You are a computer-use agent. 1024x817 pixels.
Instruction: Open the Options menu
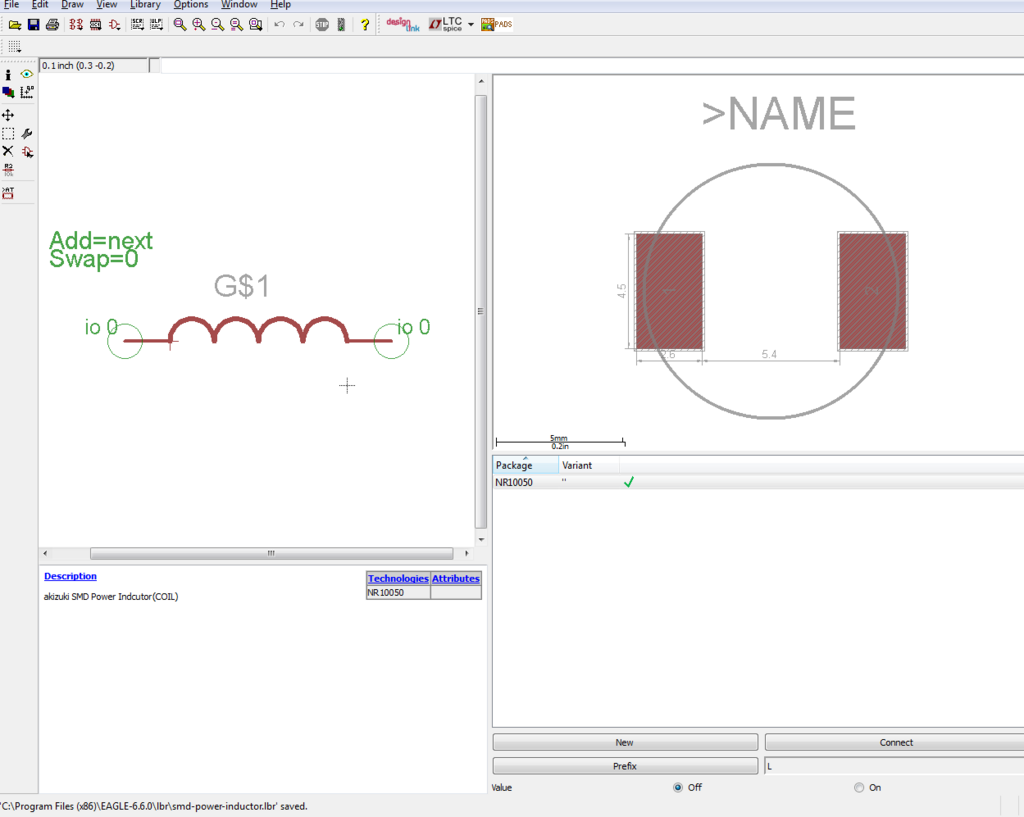point(191,5)
